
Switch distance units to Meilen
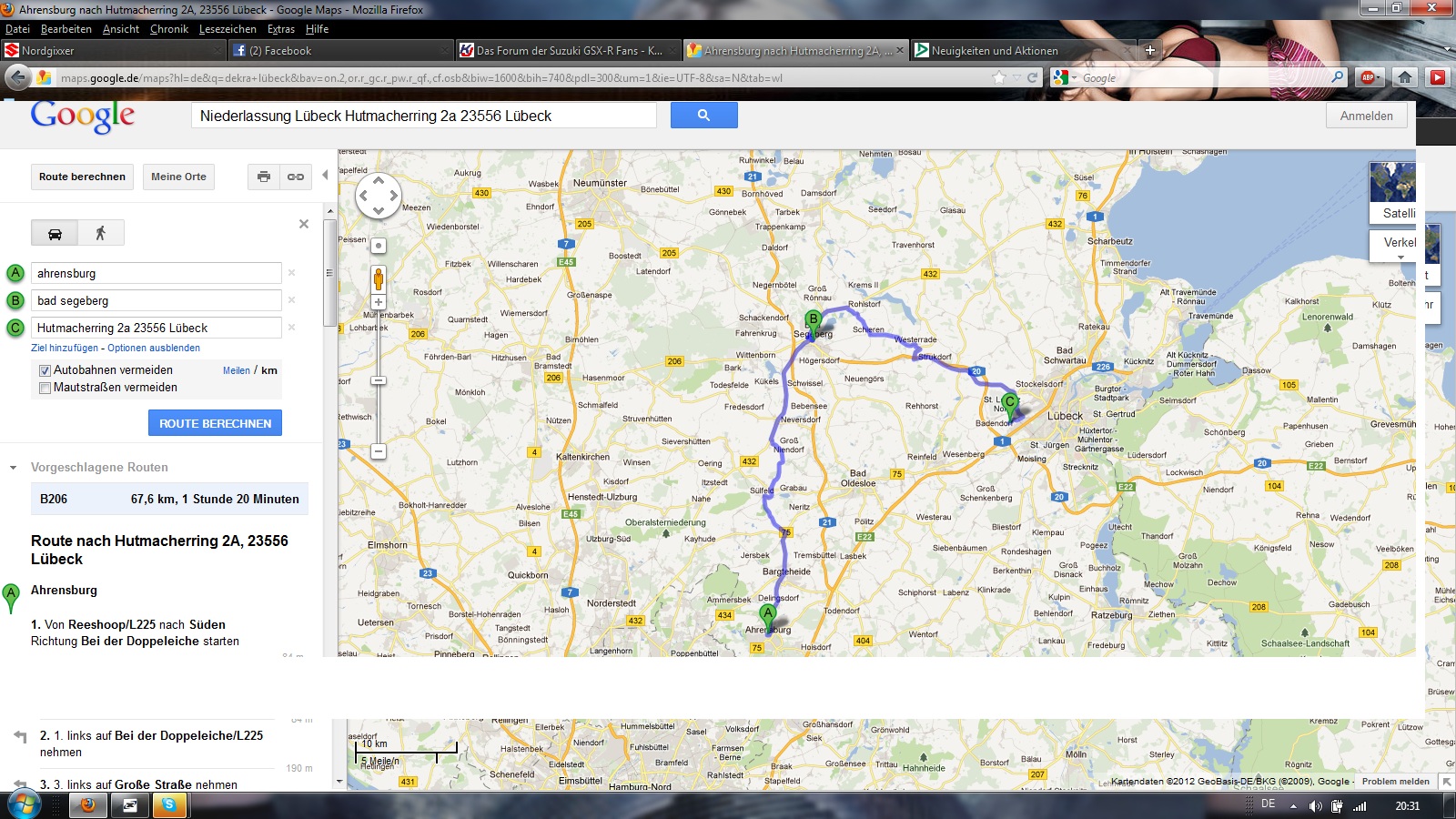(x=236, y=370)
